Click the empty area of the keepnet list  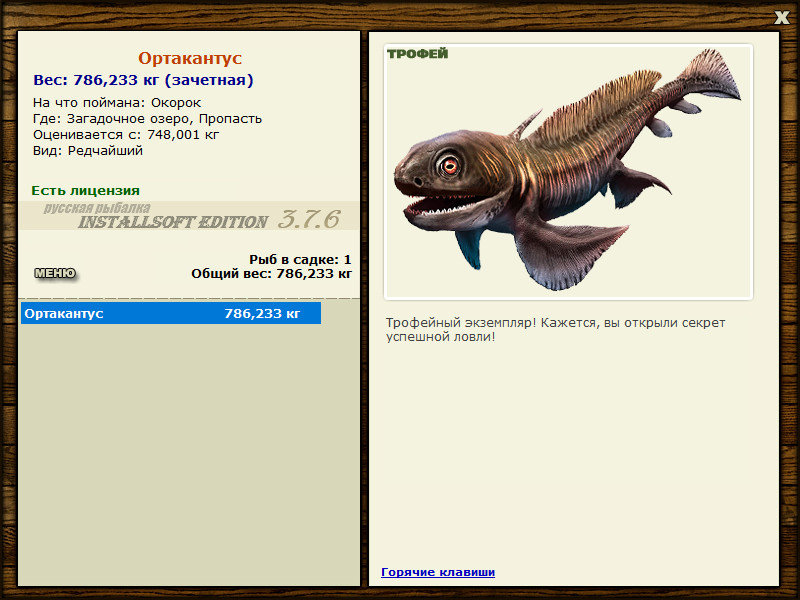189,454
